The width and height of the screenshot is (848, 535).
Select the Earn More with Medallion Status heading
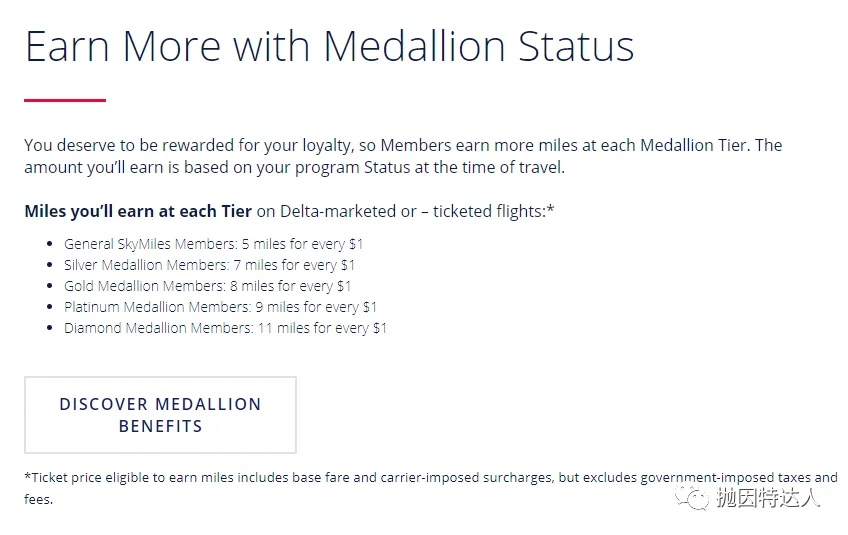[329, 47]
